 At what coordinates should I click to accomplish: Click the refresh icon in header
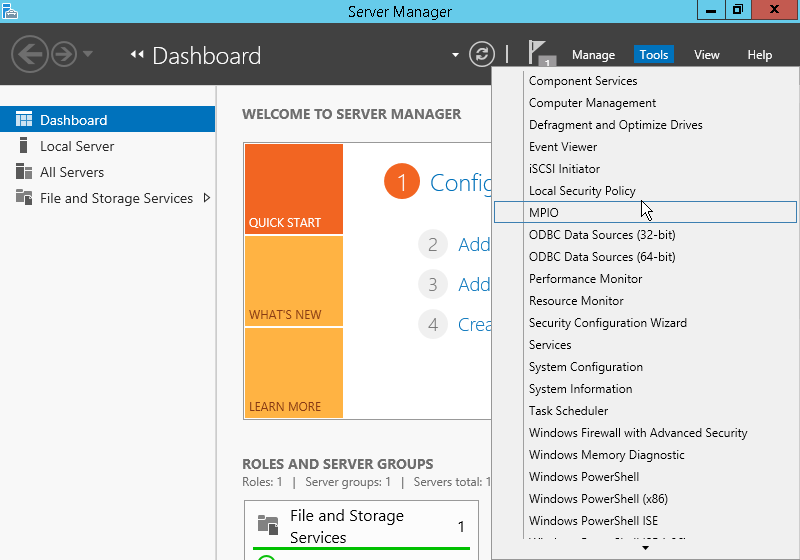[482, 54]
